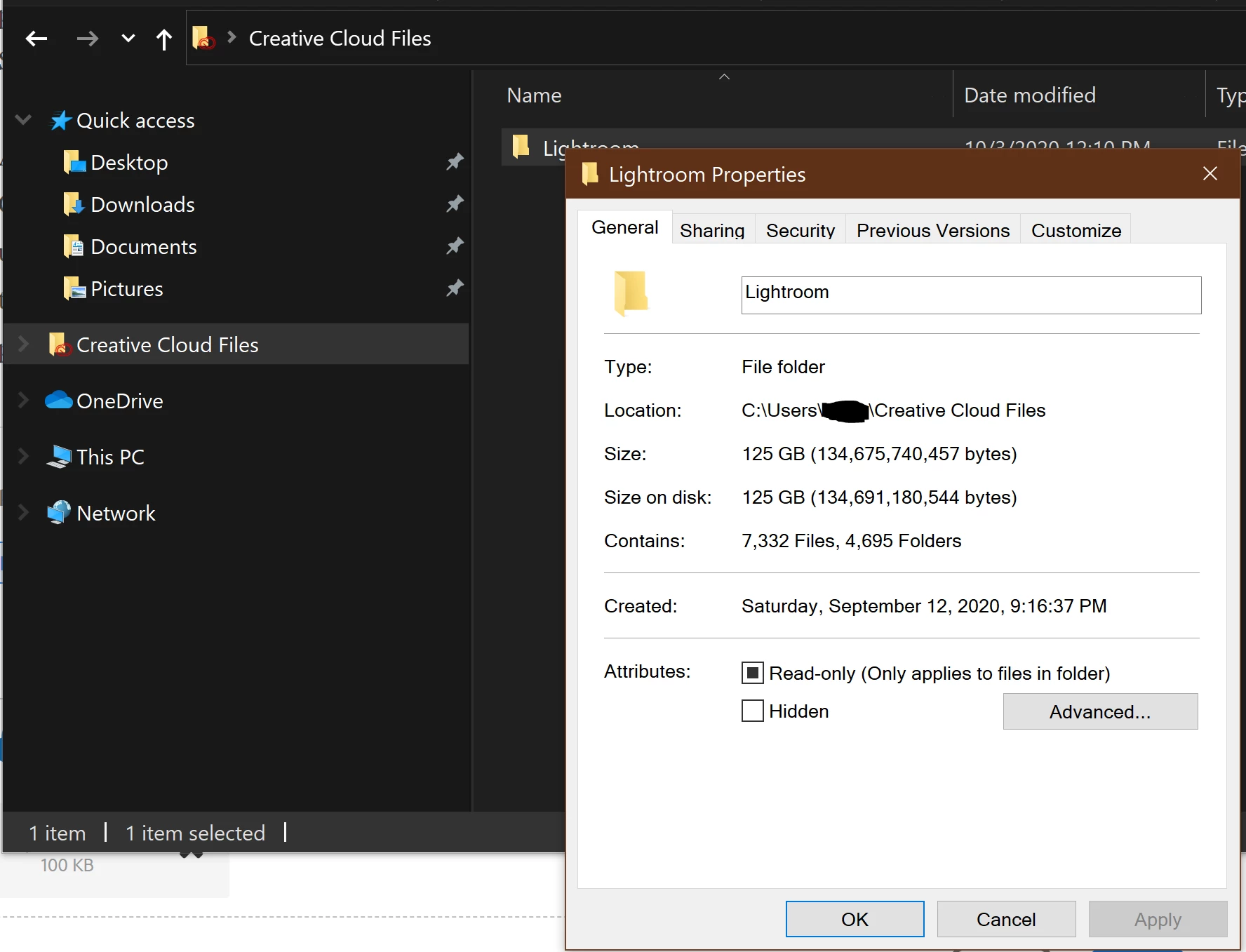Click the large folder icon in Properties

(x=631, y=293)
